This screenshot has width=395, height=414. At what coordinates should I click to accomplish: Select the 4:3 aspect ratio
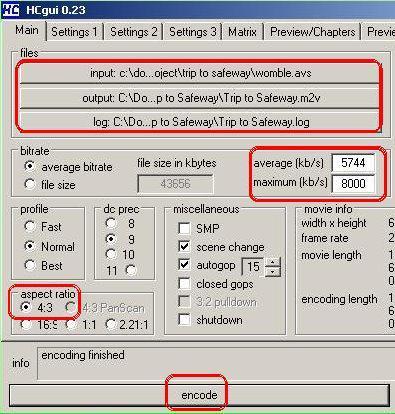(x=25, y=307)
